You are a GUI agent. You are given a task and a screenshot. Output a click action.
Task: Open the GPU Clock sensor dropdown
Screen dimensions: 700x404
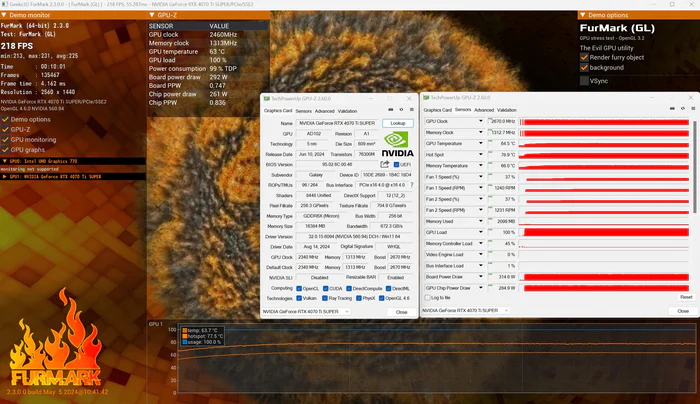coord(481,121)
